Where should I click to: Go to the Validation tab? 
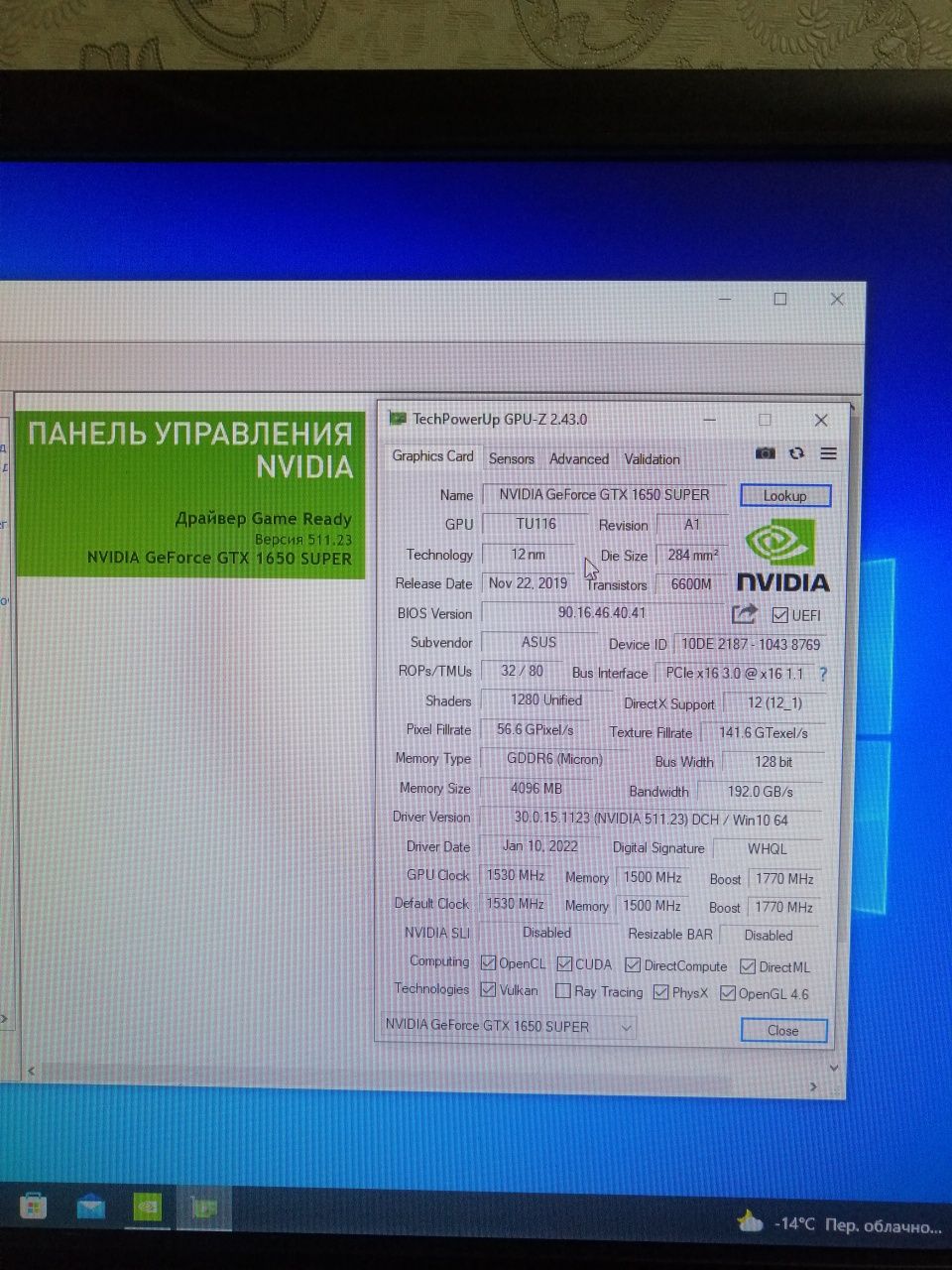click(652, 459)
